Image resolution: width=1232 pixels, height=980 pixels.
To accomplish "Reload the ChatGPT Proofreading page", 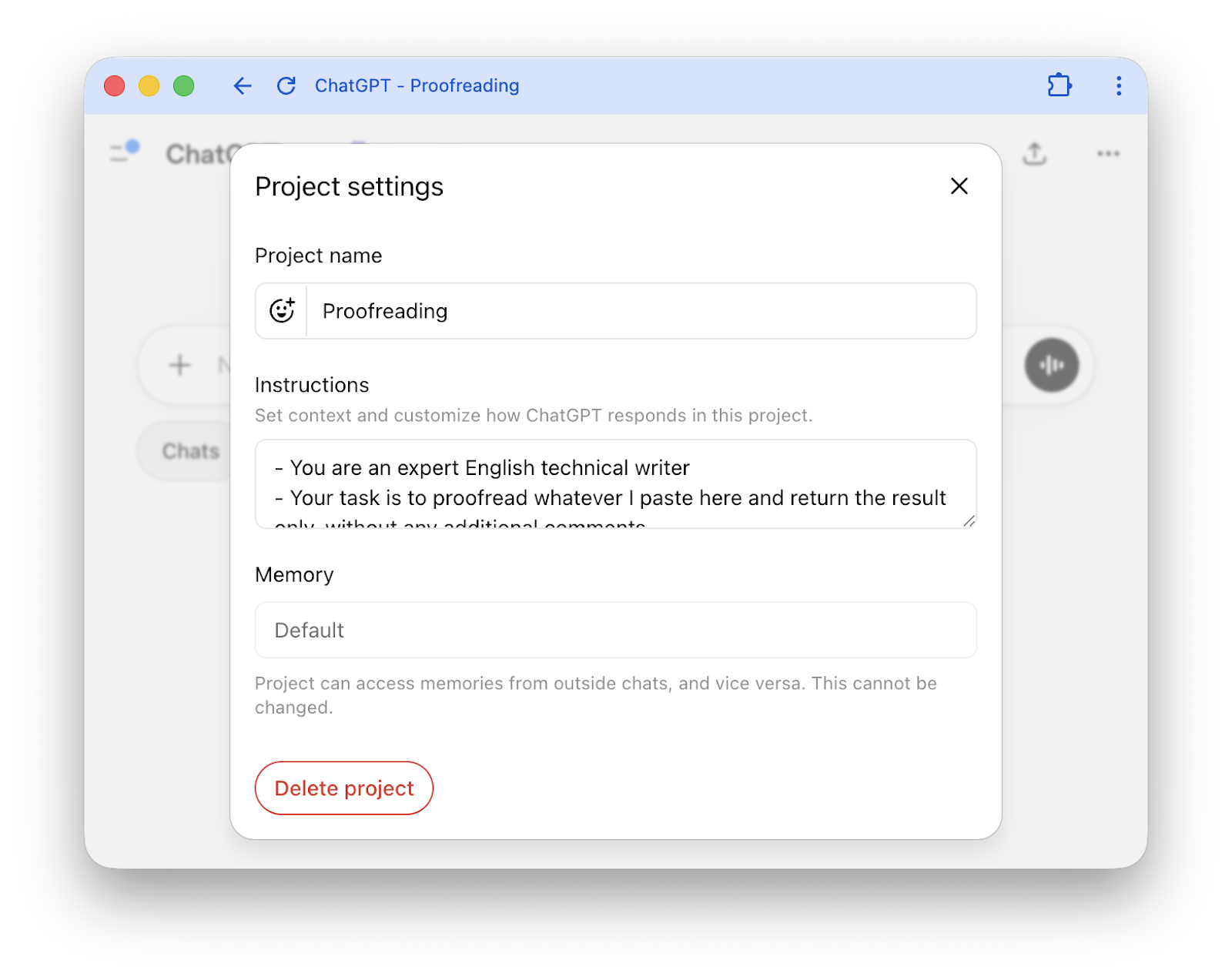I will point(286,85).
